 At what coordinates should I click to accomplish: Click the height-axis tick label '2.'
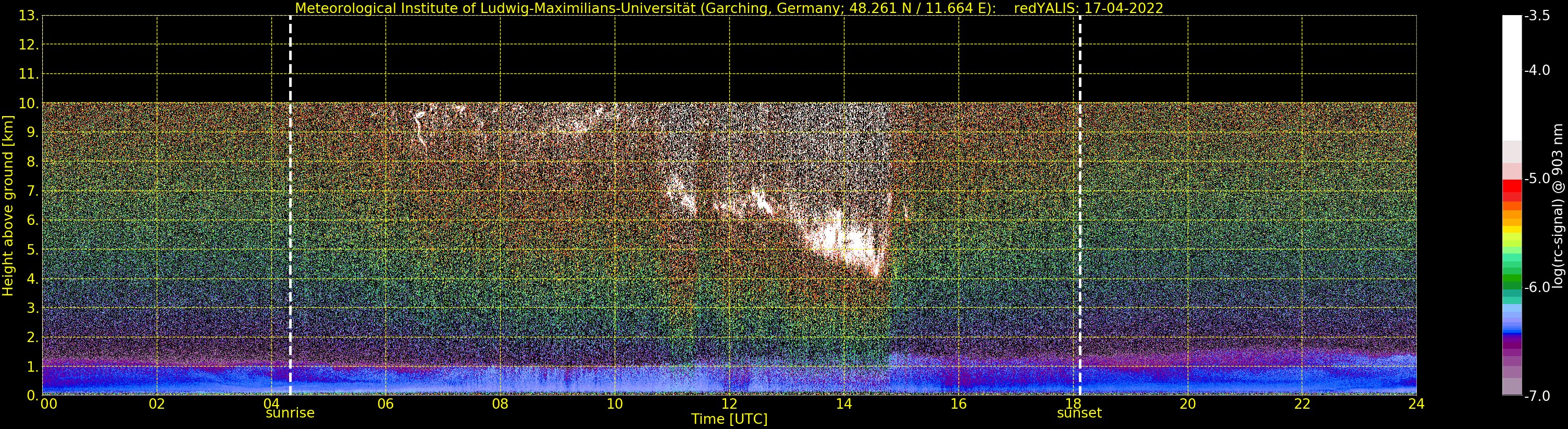click(x=33, y=337)
